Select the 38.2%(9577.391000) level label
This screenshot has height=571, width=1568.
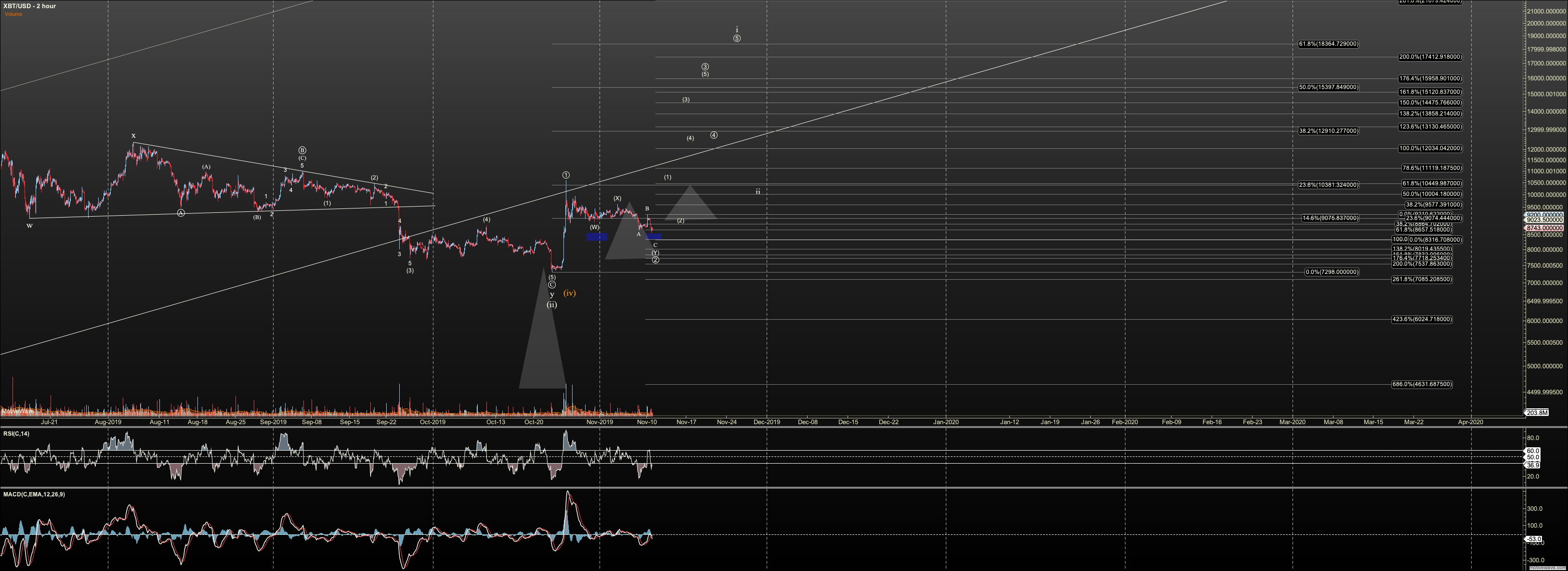click(x=1434, y=205)
